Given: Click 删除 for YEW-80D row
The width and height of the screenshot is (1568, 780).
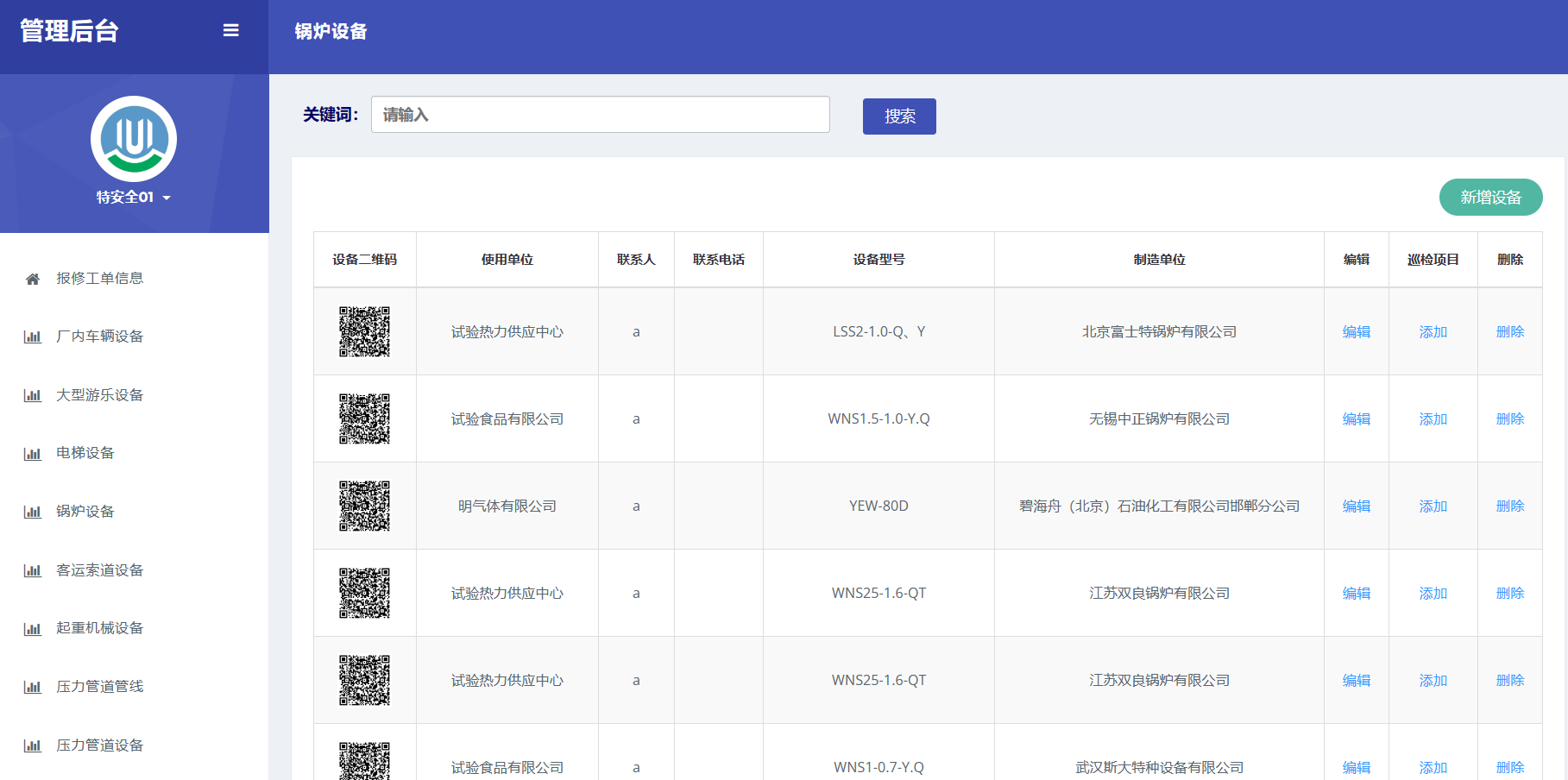Looking at the screenshot, I should click(1510, 506).
